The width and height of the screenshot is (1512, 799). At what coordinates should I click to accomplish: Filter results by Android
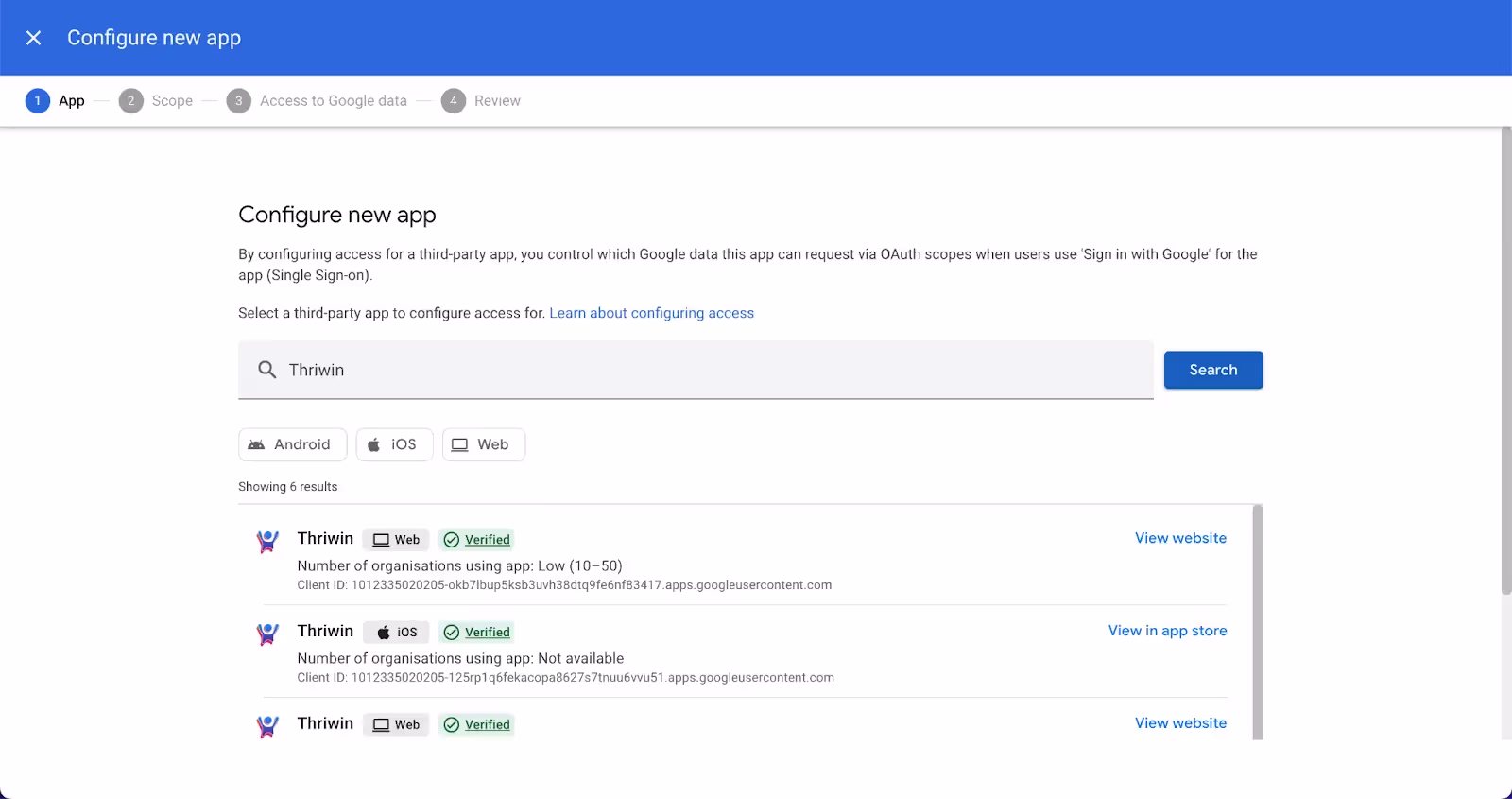click(292, 444)
